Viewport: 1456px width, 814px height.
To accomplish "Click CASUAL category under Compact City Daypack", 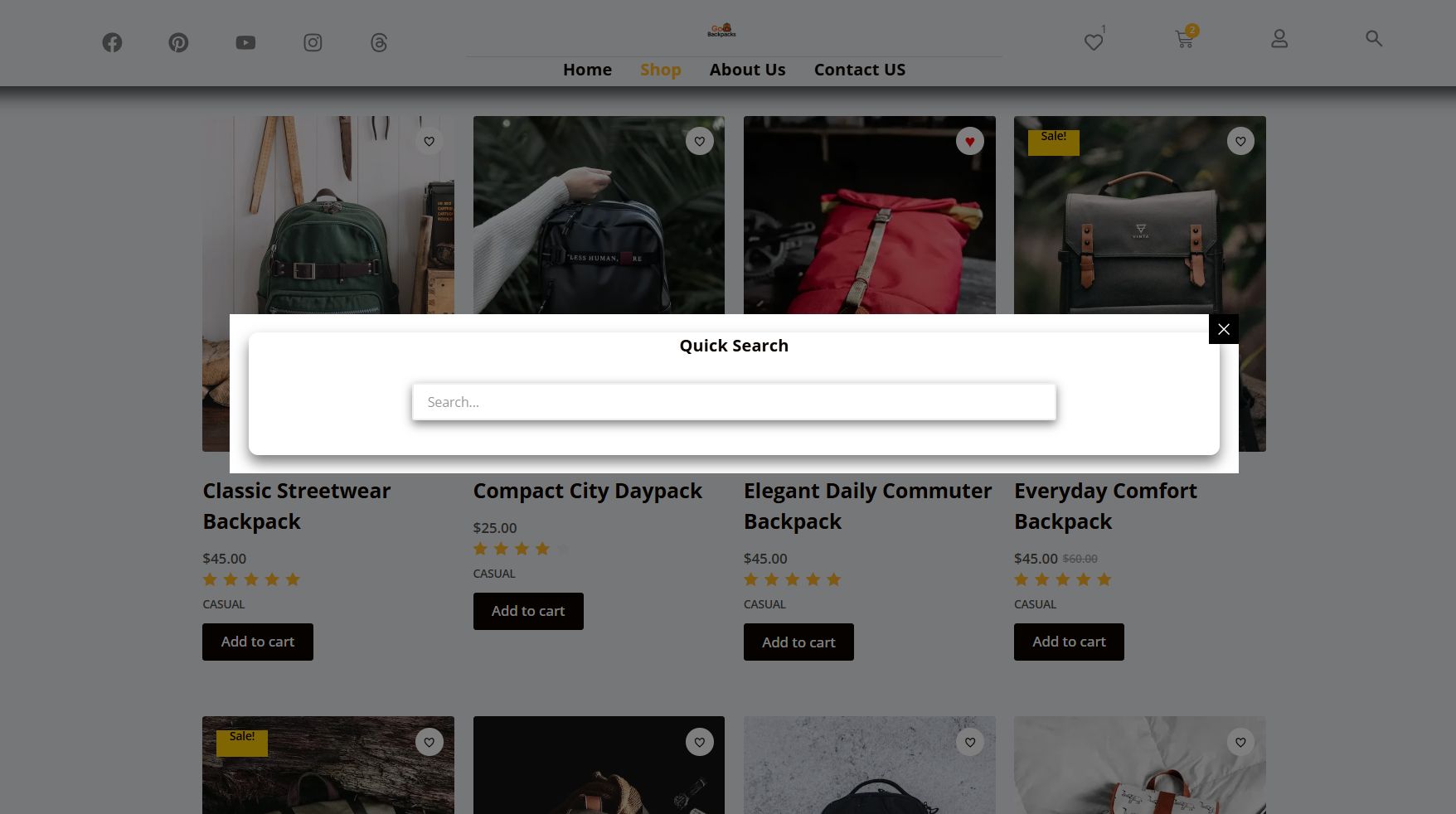I will pos(494,574).
